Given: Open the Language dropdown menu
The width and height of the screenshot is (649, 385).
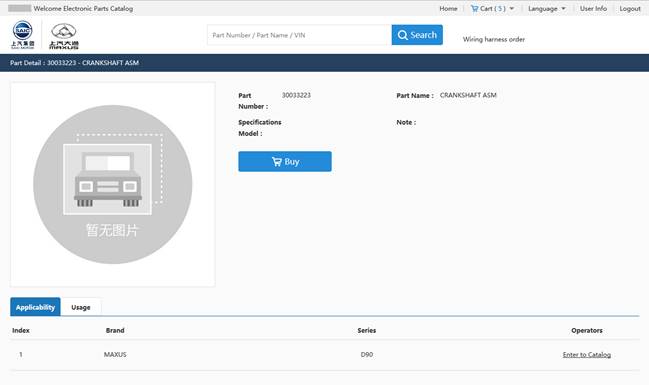Looking at the screenshot, I should coord(546,8).
